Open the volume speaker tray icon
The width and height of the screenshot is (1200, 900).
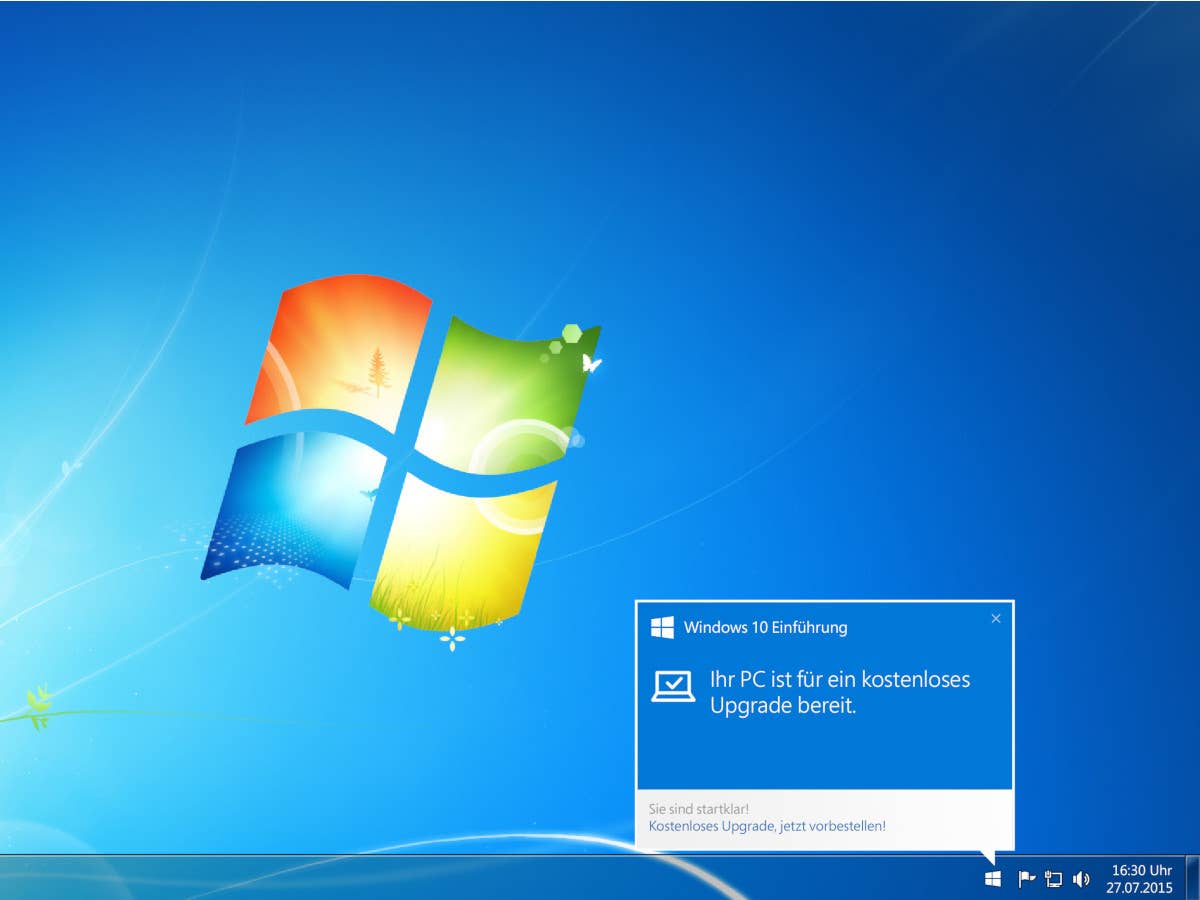coord(1081,879)
